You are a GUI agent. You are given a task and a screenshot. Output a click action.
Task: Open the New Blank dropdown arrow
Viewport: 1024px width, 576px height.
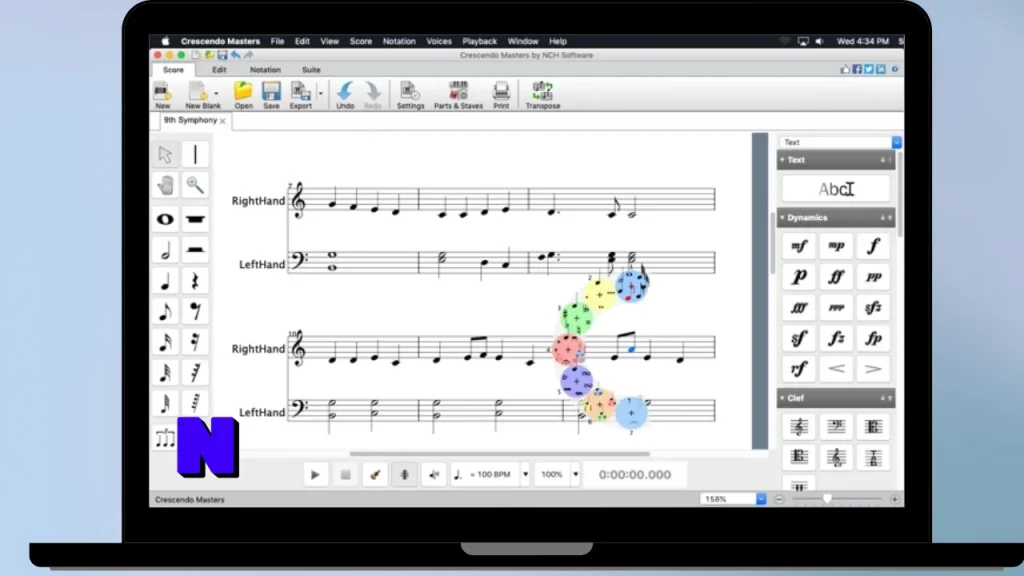tap(216, 93)
